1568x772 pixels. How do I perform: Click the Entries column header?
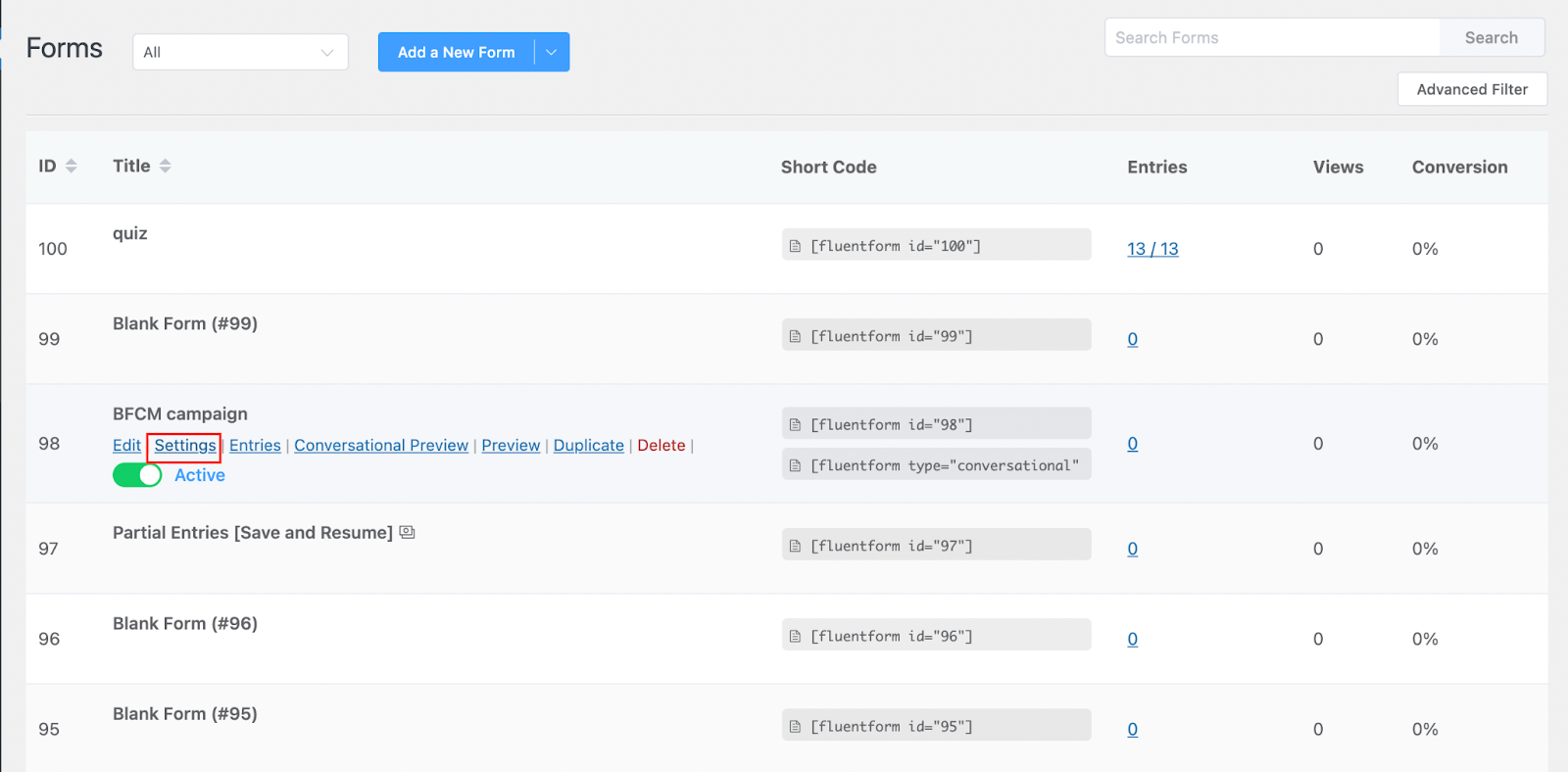pyautogui.click(x=1157, y=167)
